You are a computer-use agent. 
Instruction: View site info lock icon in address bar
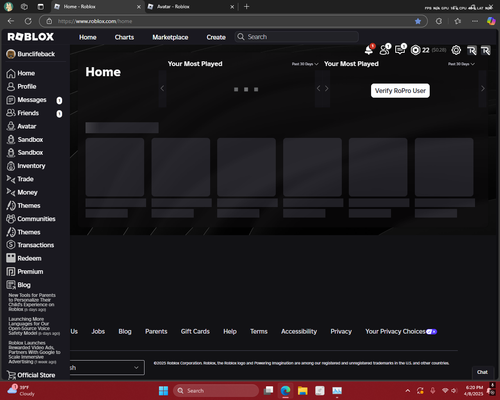[49, 21]
